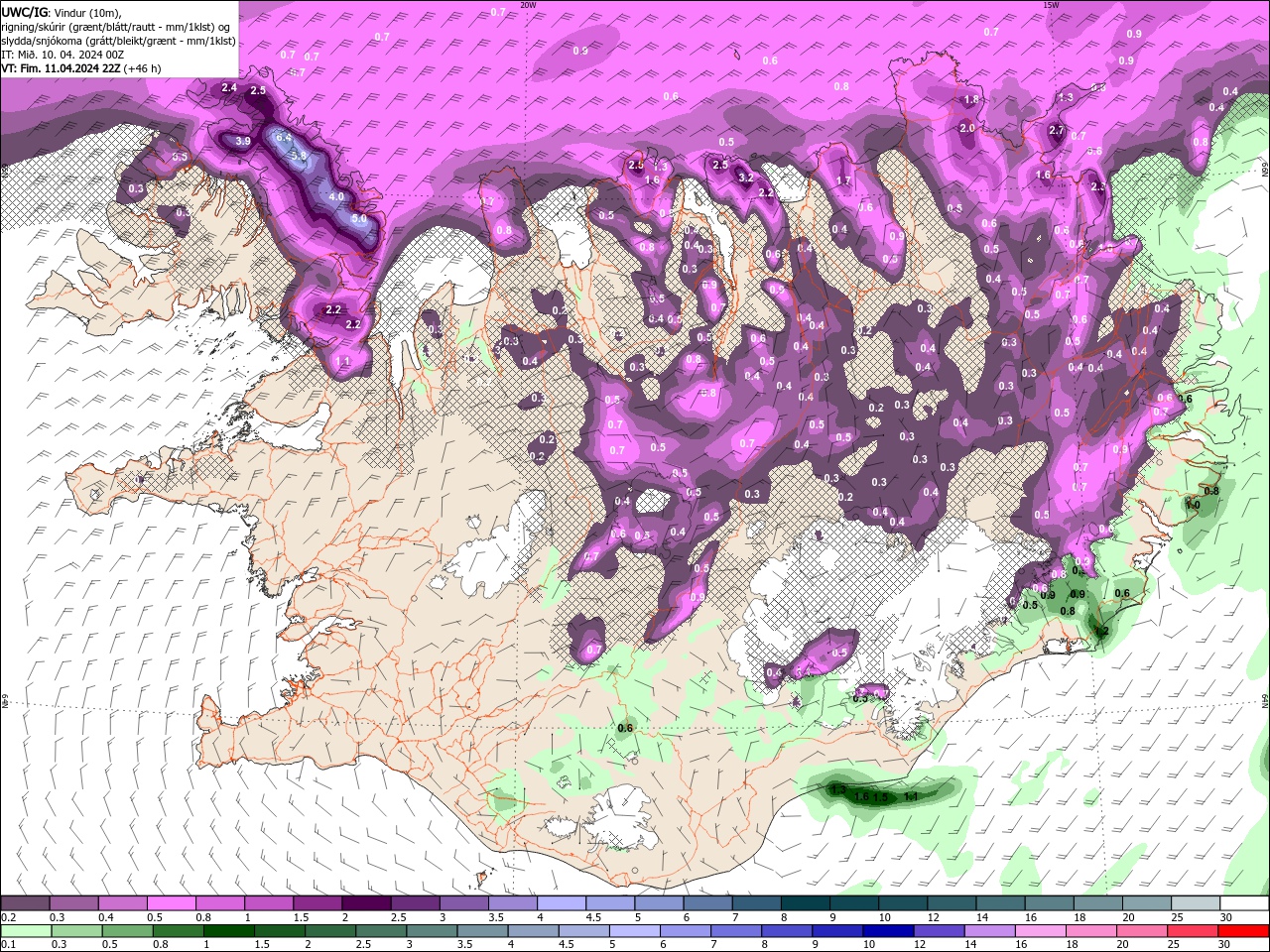This screenshot has height=952, width=1270.
Task: Click the dark teal snow swatch labeled 8
Action: tap(804, 903)
